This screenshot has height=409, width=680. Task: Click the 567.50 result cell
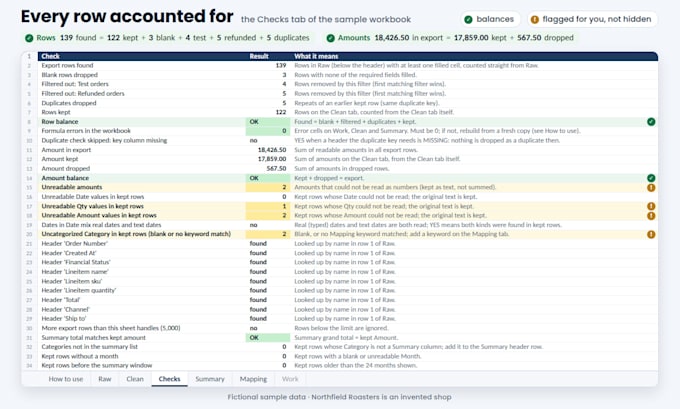coord(268,169)
